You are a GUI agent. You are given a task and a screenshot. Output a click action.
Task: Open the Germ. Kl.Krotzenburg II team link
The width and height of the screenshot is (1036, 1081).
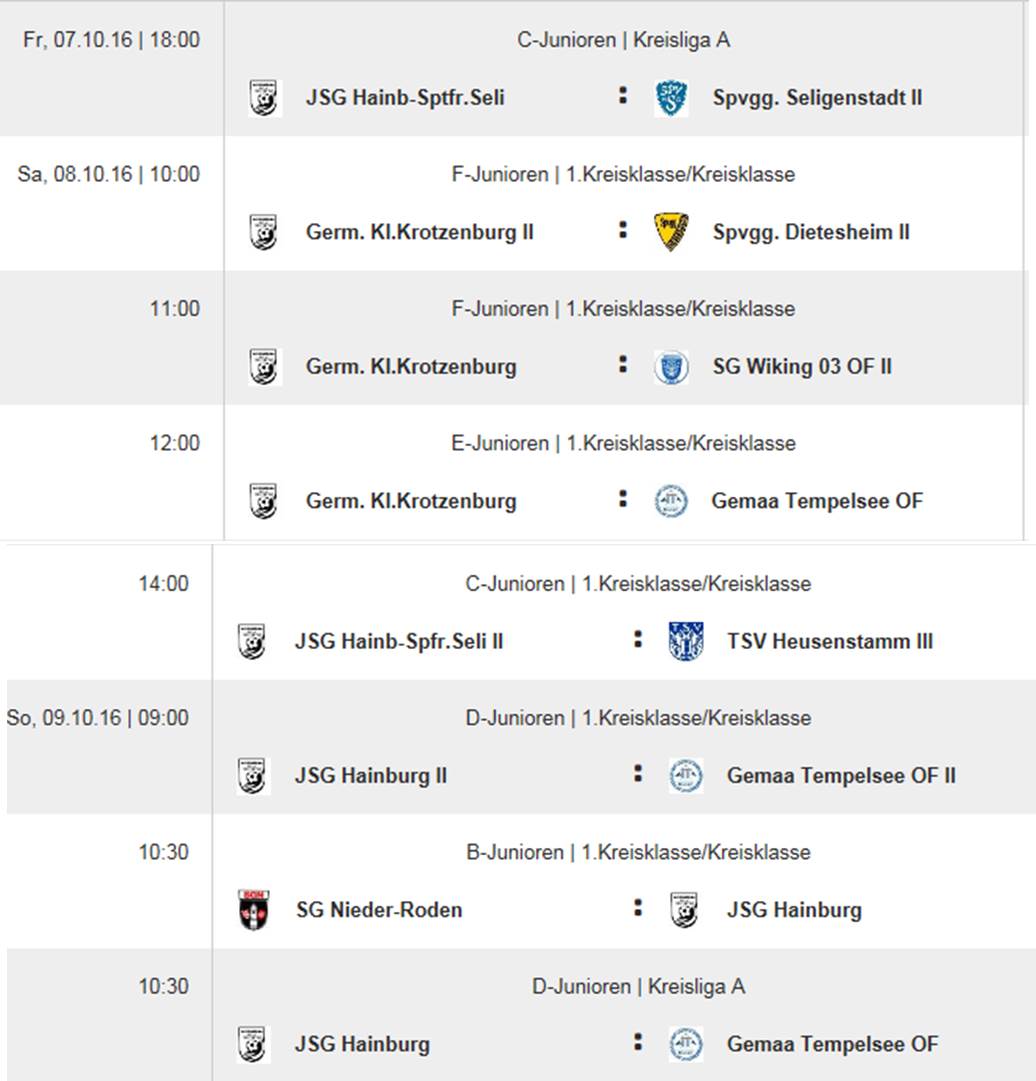click(x=419, y=232)
